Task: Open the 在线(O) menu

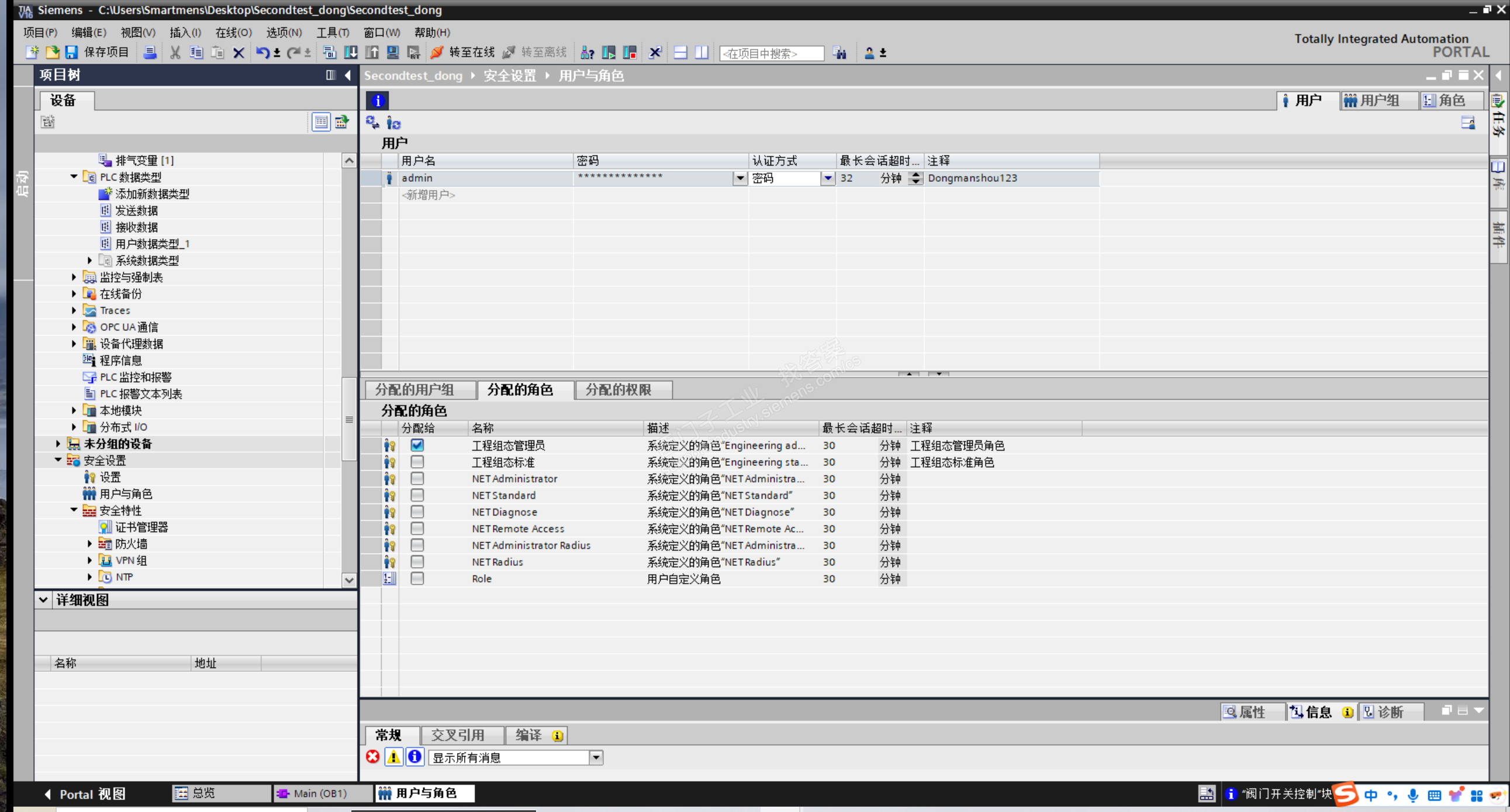Action: click(233, 32)
